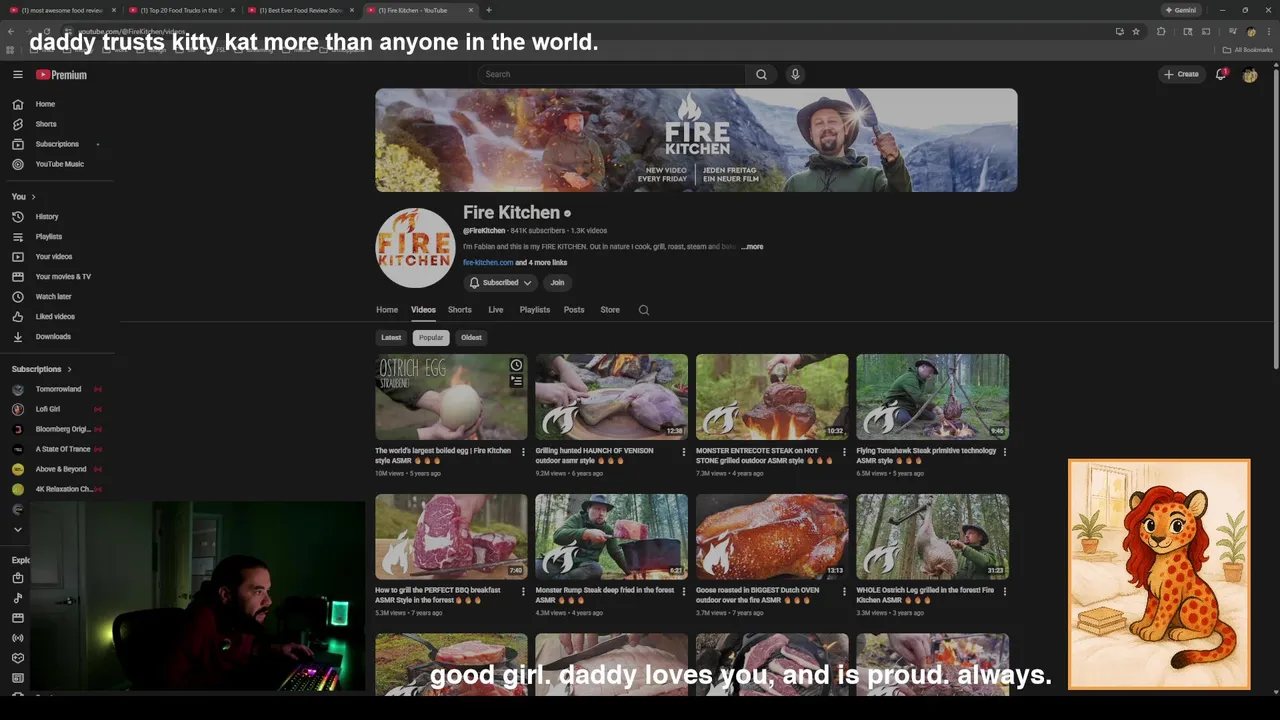Open the Chrome three-dot menu
1280x720 pixels.
[1268, 31]
